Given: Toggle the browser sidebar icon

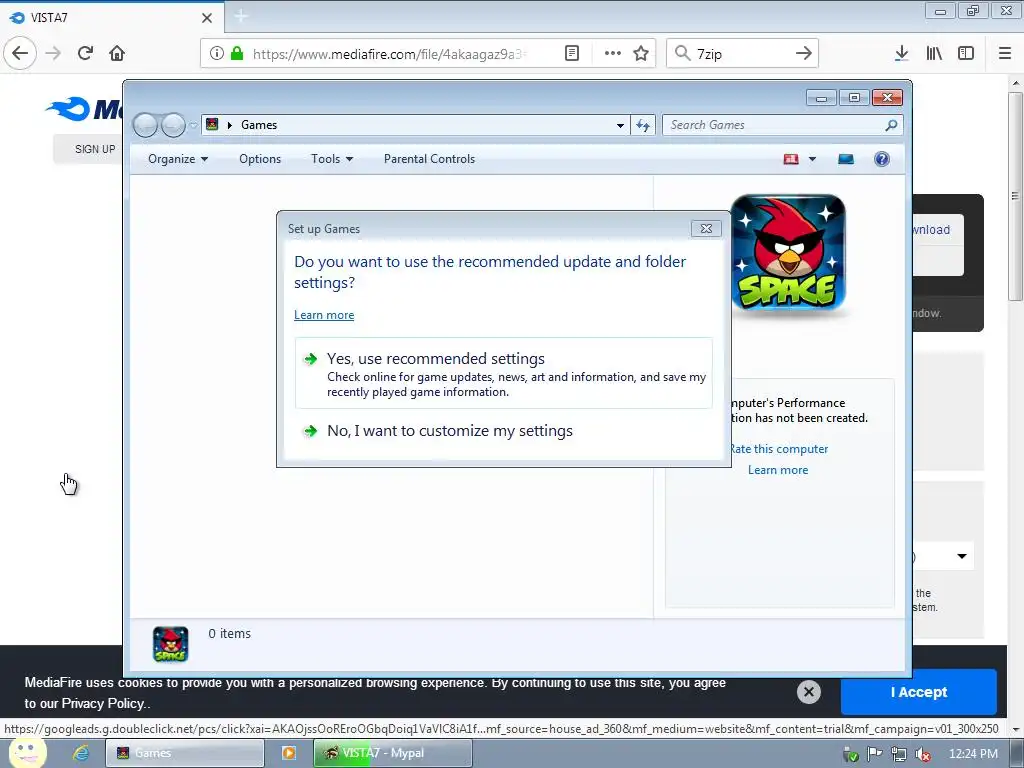Looking at the screenshot, I should coord(966,54).
